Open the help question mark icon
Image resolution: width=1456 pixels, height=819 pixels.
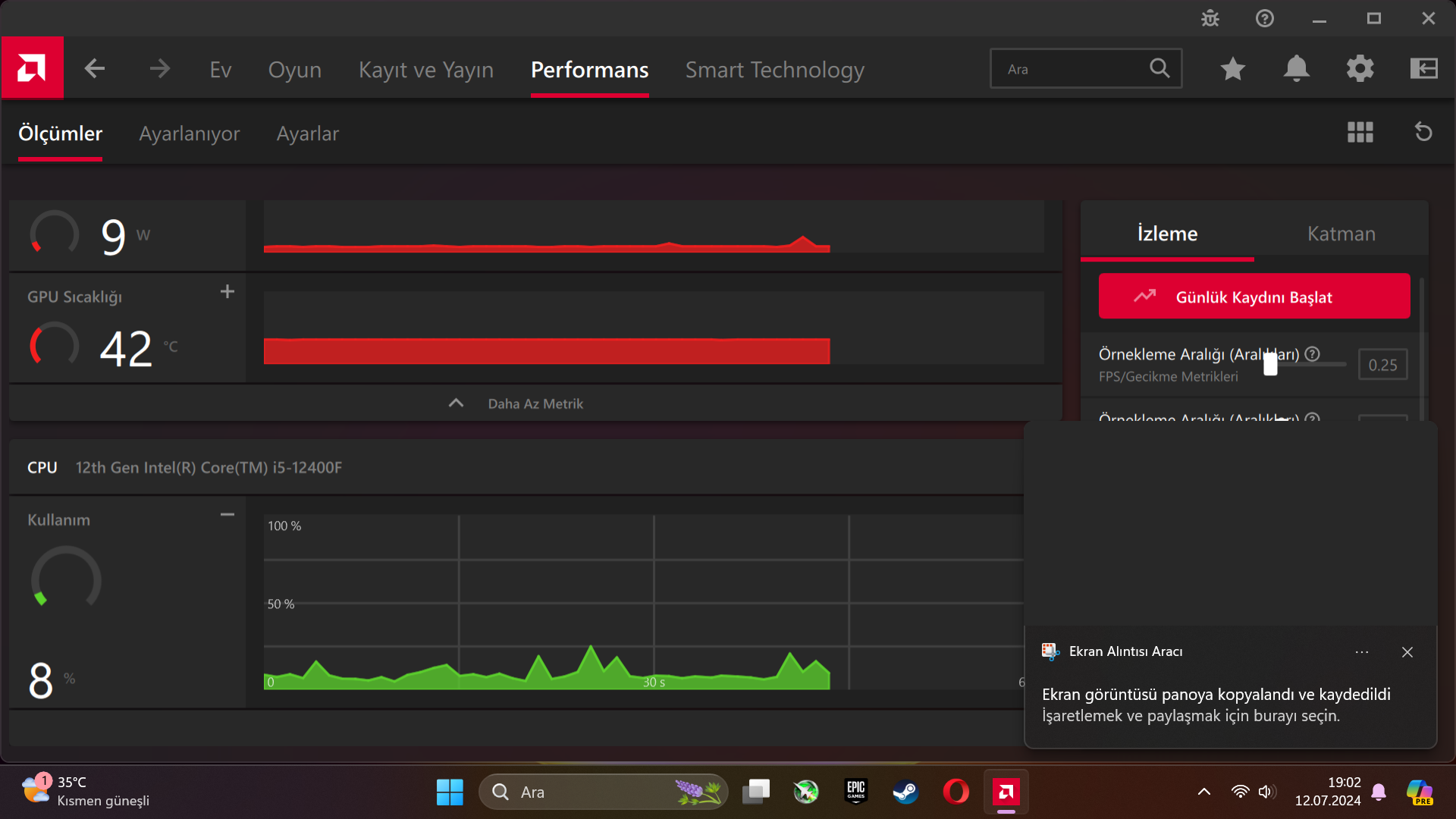[x=1264, y=18]
